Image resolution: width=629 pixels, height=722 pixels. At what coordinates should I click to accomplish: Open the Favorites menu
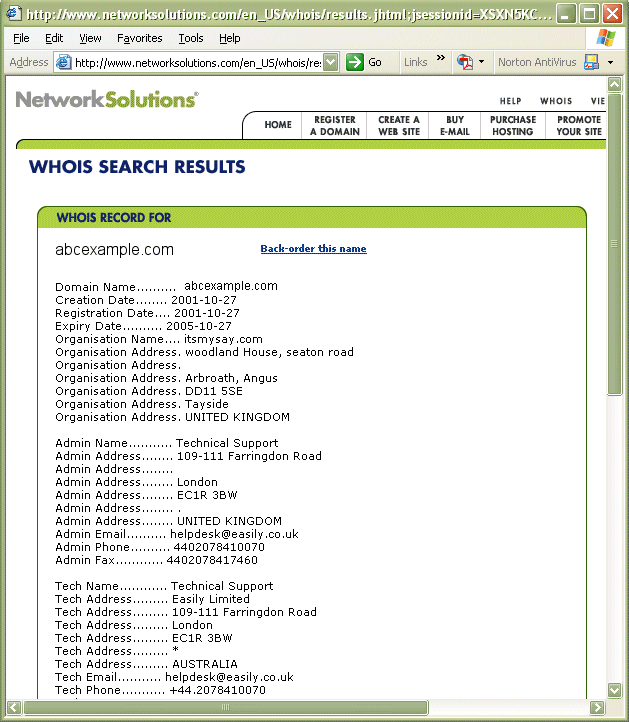point(139,38)
